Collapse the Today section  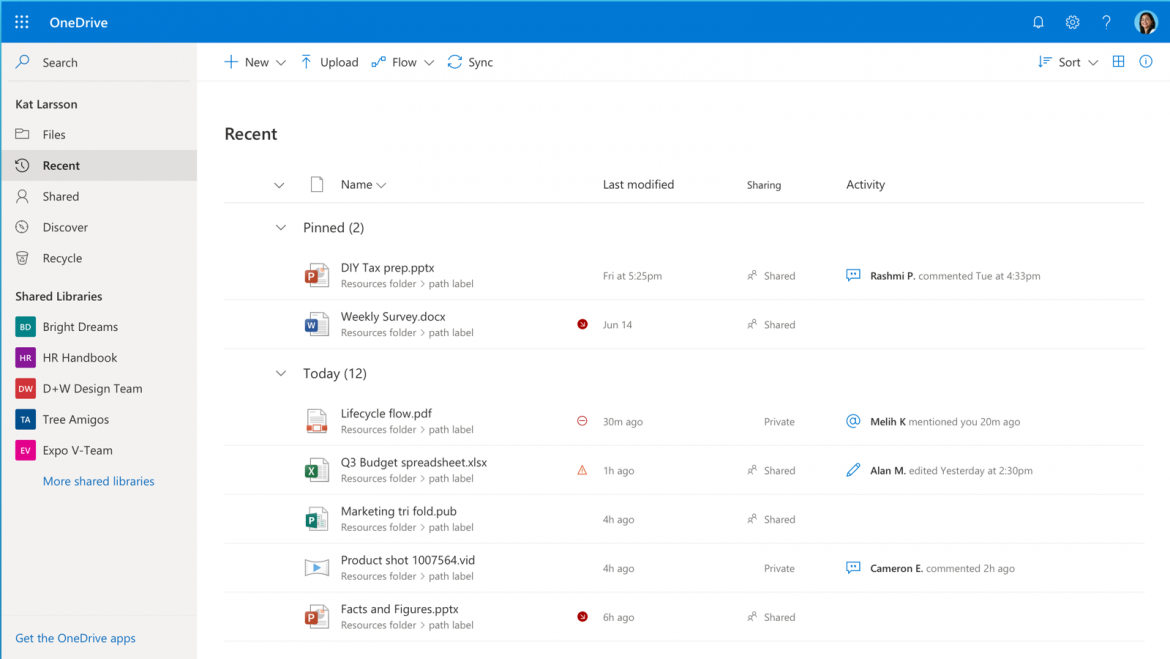tap(281, 373)
